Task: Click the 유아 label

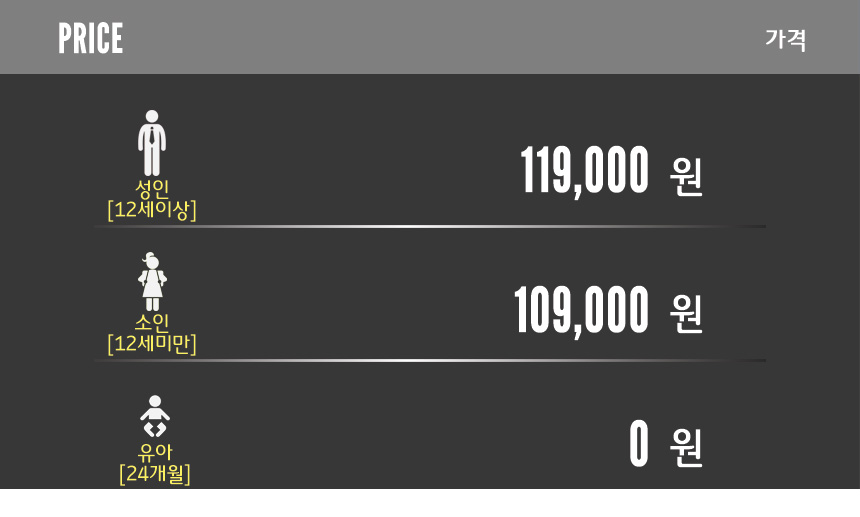Action: pos(154,452)
